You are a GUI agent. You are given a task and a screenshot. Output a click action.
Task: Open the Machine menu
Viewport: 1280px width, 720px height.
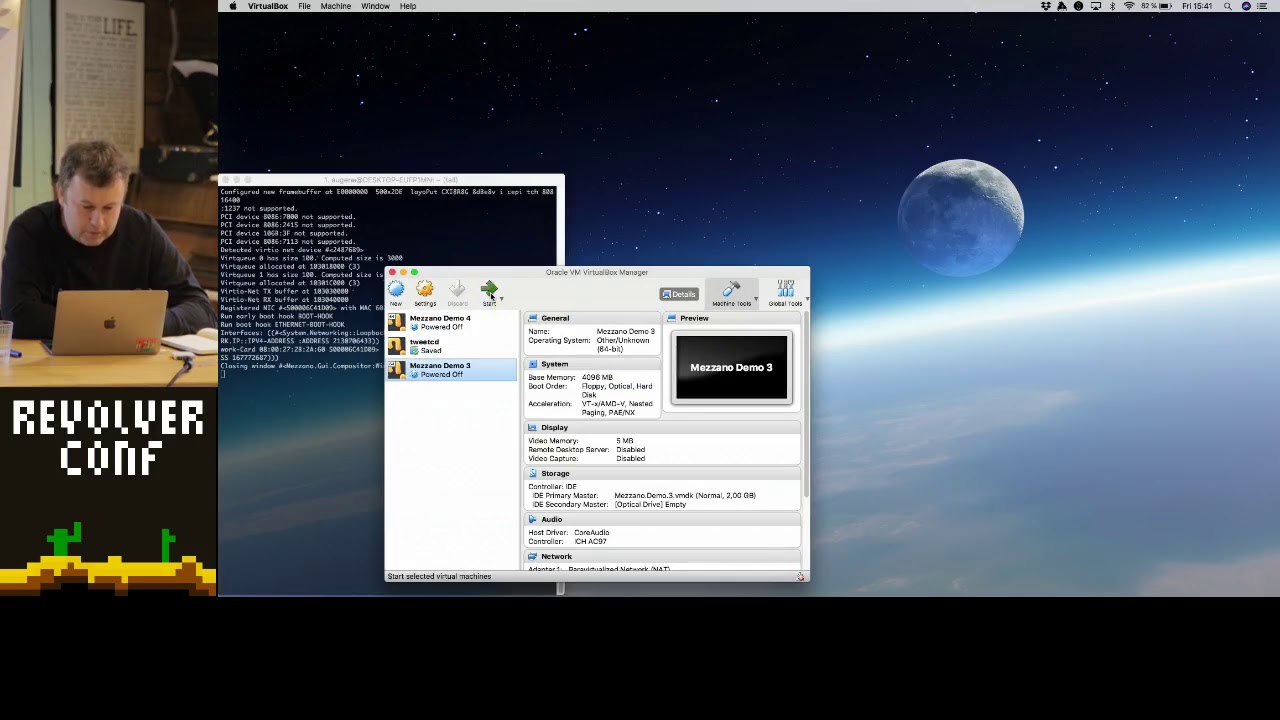336,6
